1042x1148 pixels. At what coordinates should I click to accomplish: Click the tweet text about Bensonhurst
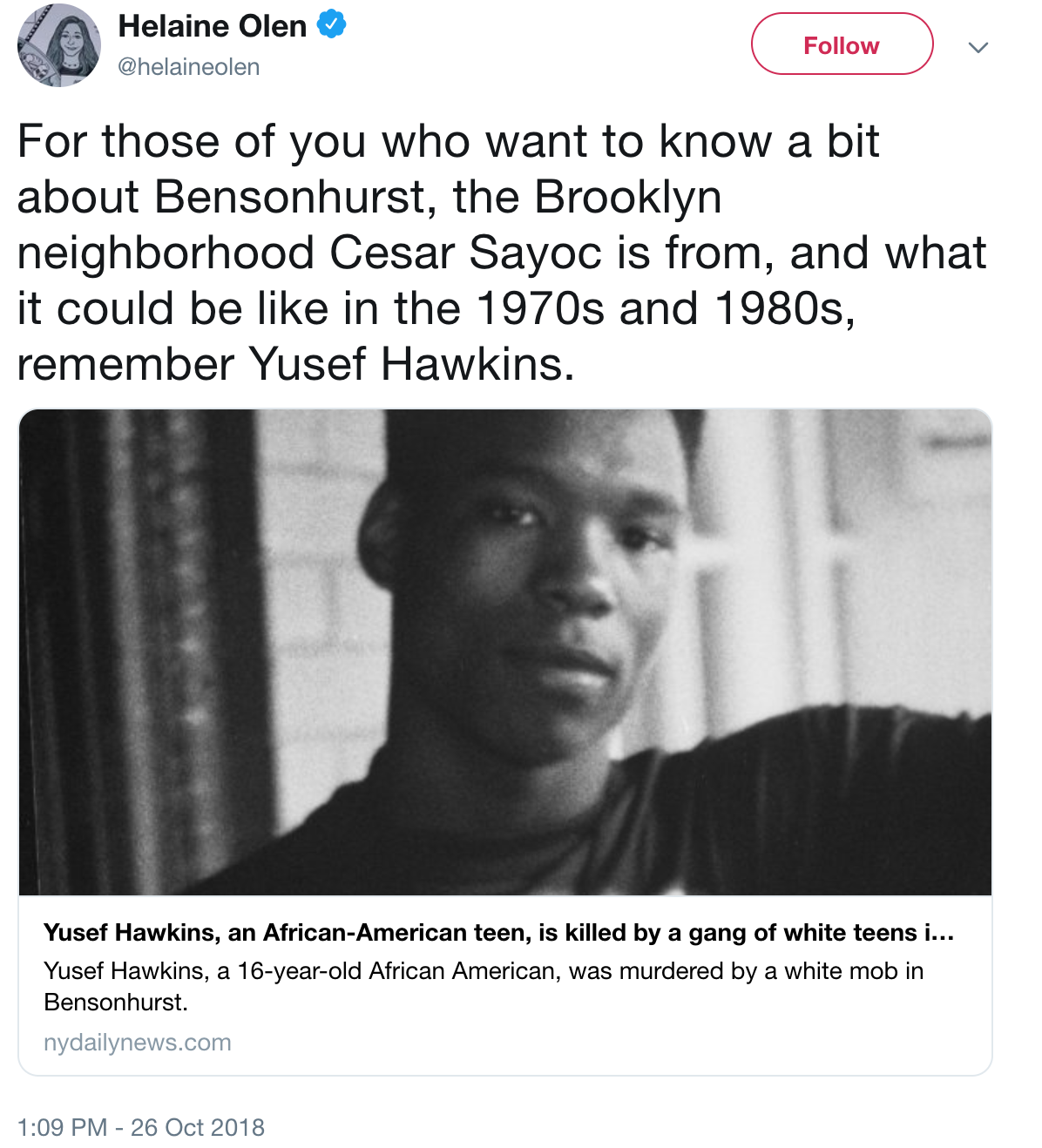501,253
